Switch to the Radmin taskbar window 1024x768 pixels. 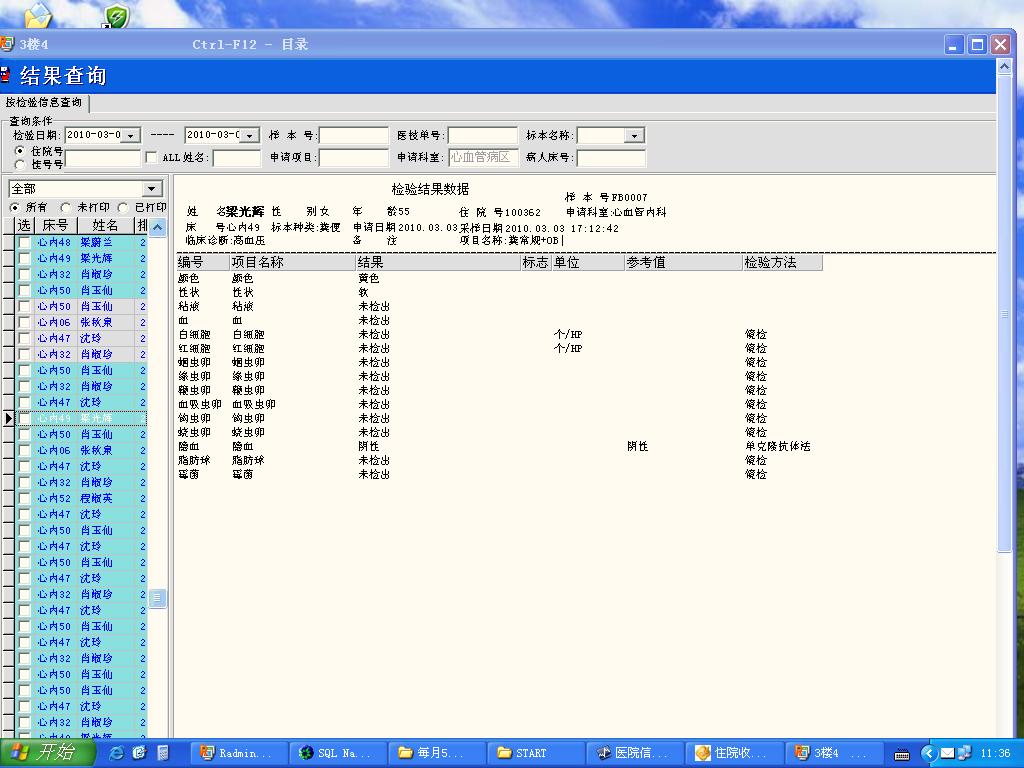click(x=240, y=753)
